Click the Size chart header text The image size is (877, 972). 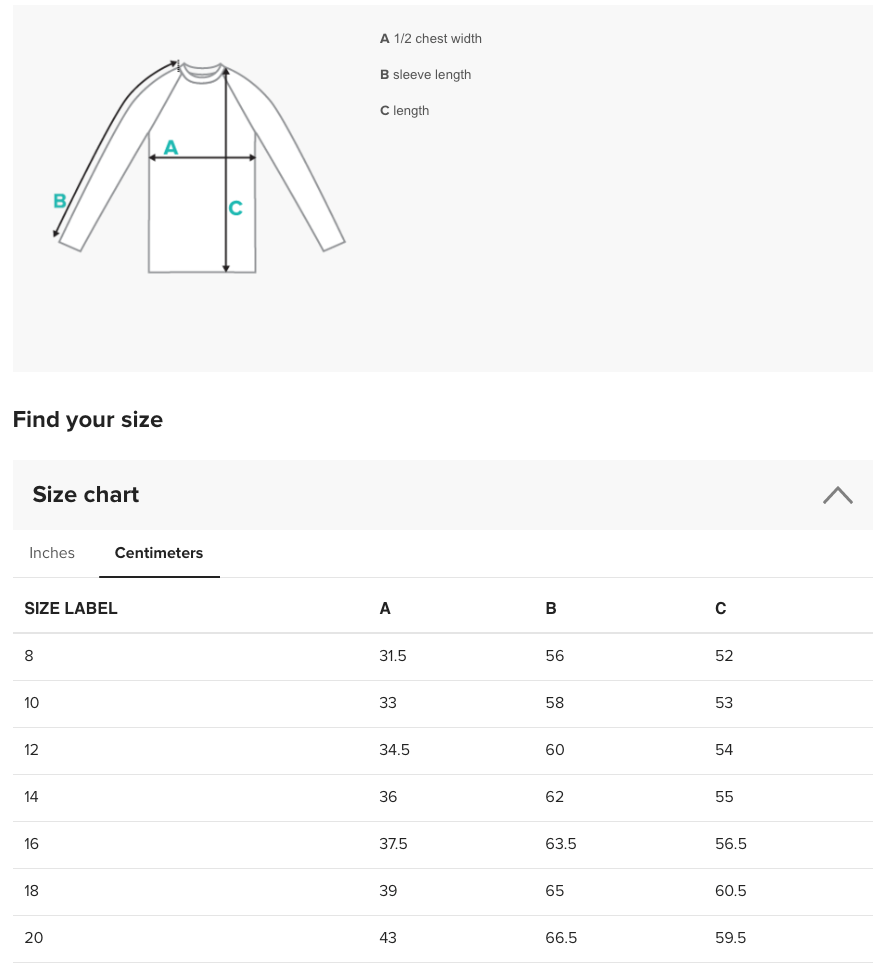pos(86,494)
